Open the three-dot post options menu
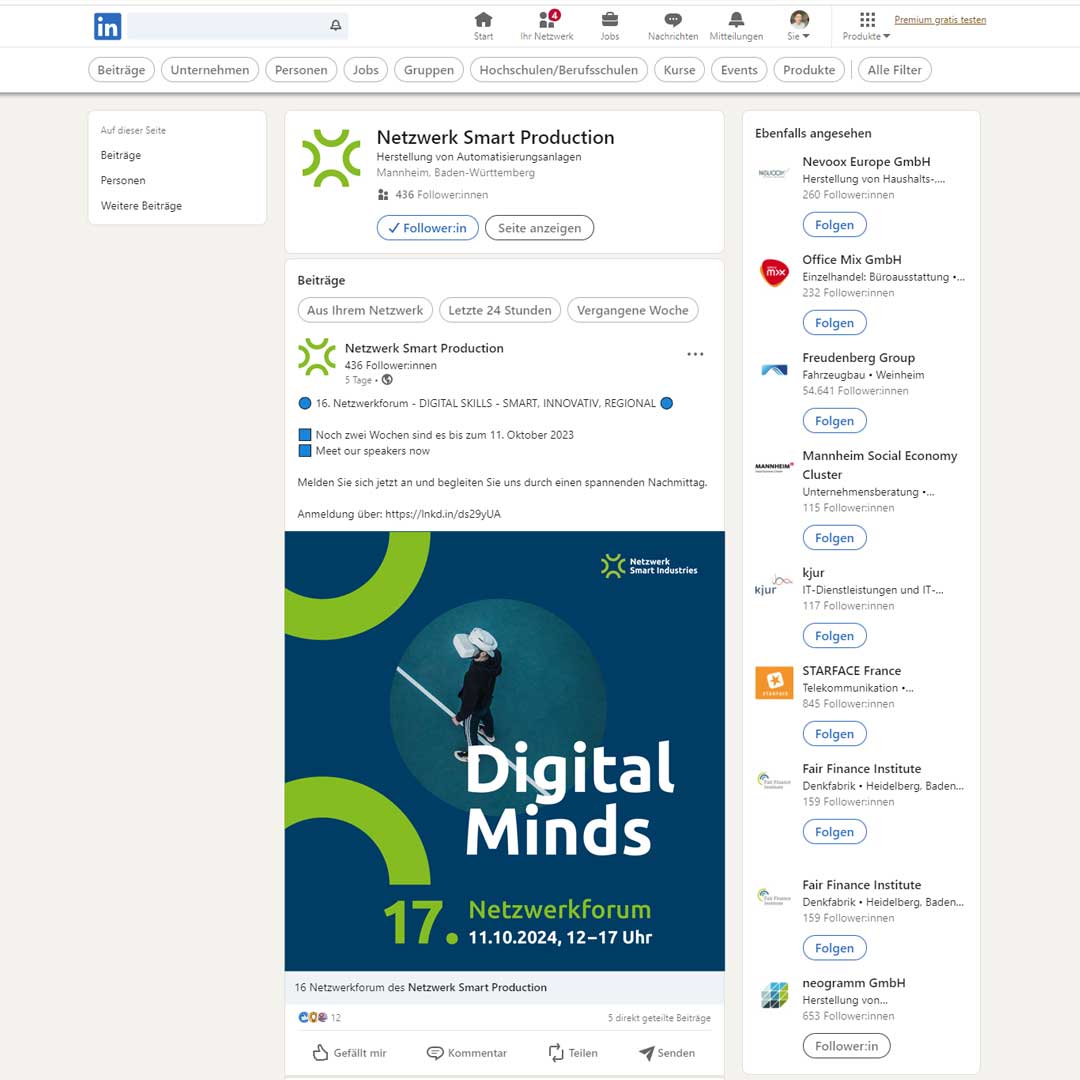The height and width of the screenshot is (1080, 1080). tap(695, 354)
